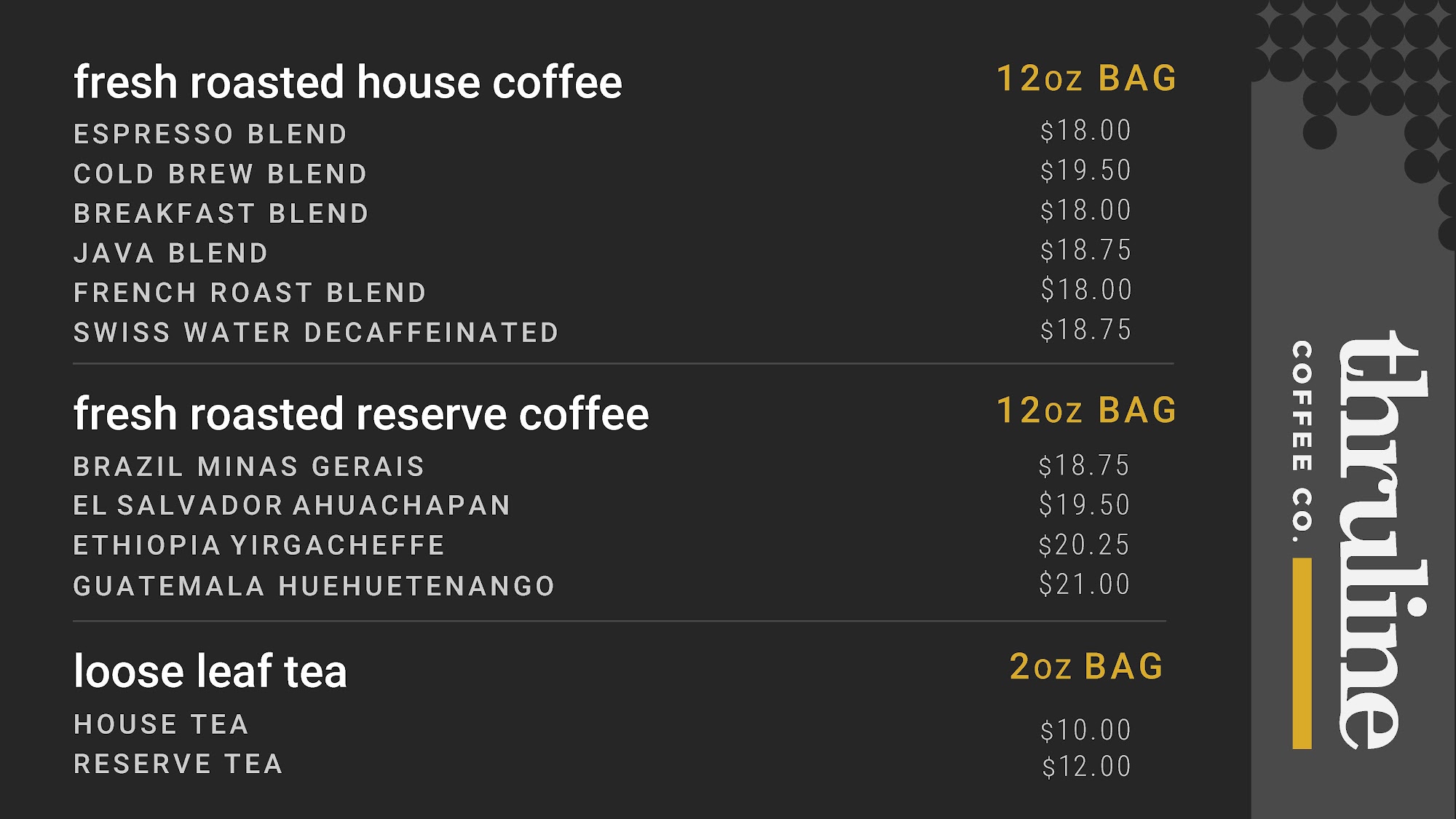Choose the Cold Brew Blend item
1456x819 pixels.
pyautogui.click(x=221, y=174)
